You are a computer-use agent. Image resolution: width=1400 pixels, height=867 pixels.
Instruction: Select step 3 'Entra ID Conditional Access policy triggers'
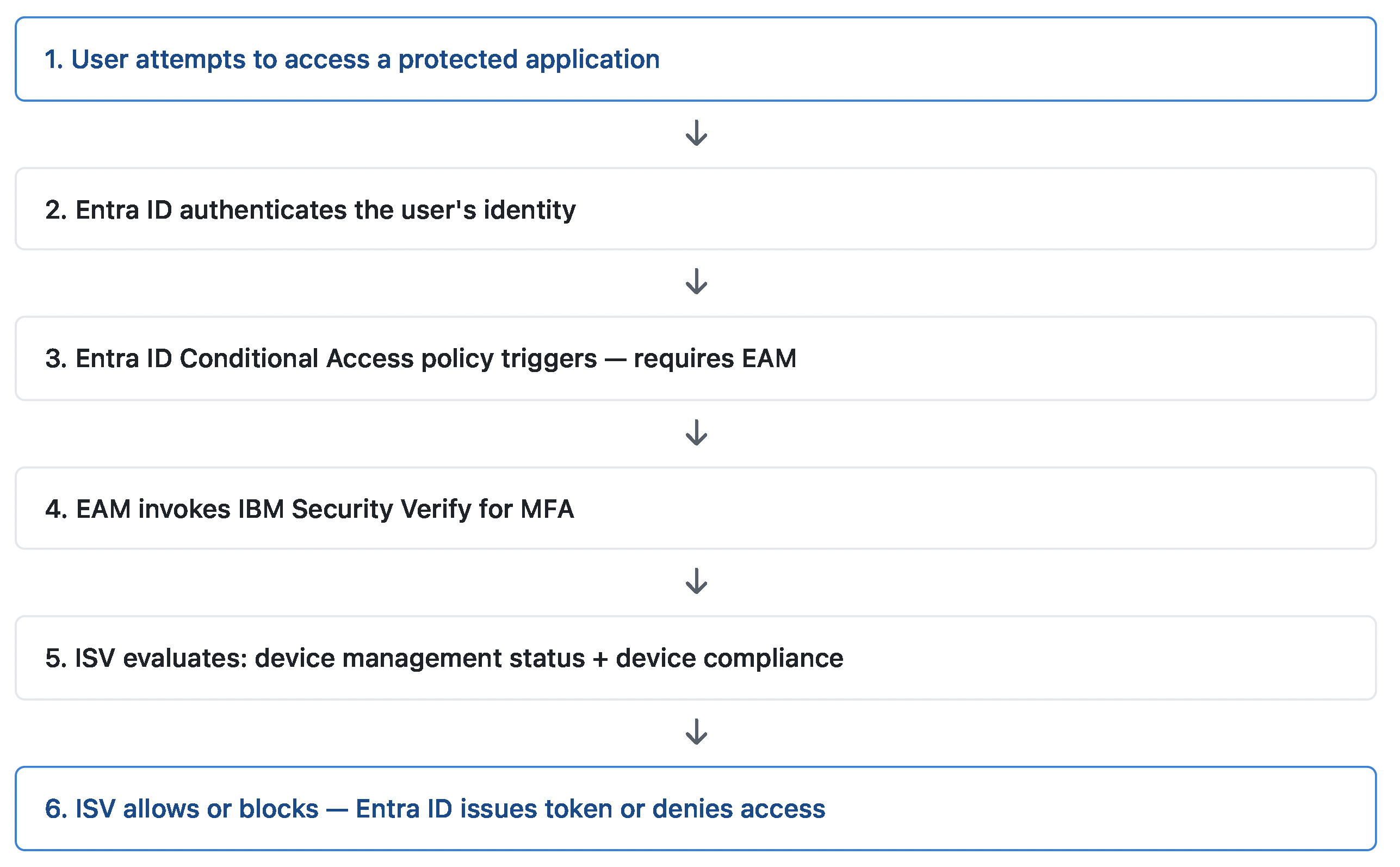pyautogui.click(x=696, y=358)
